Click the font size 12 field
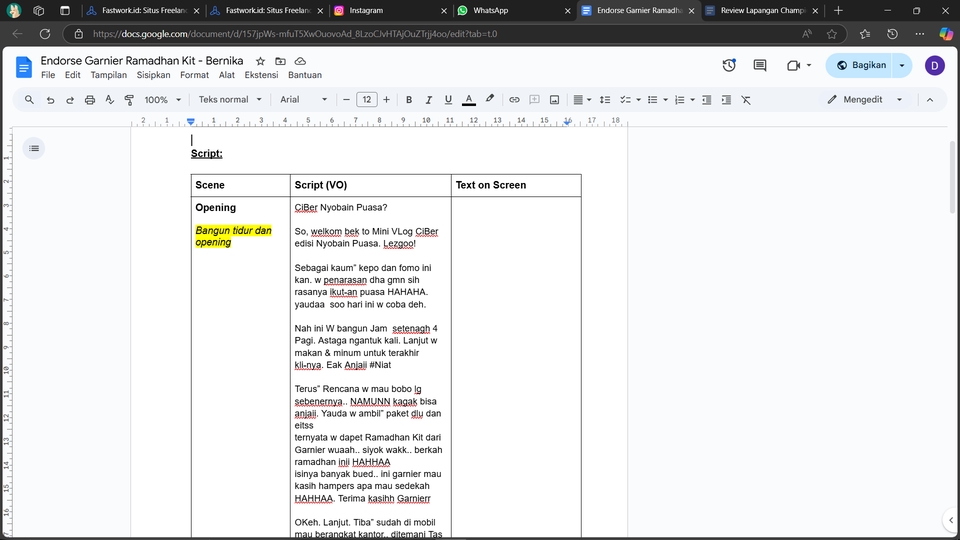Viewport: 960px width, 540px height. pos(366,100)
